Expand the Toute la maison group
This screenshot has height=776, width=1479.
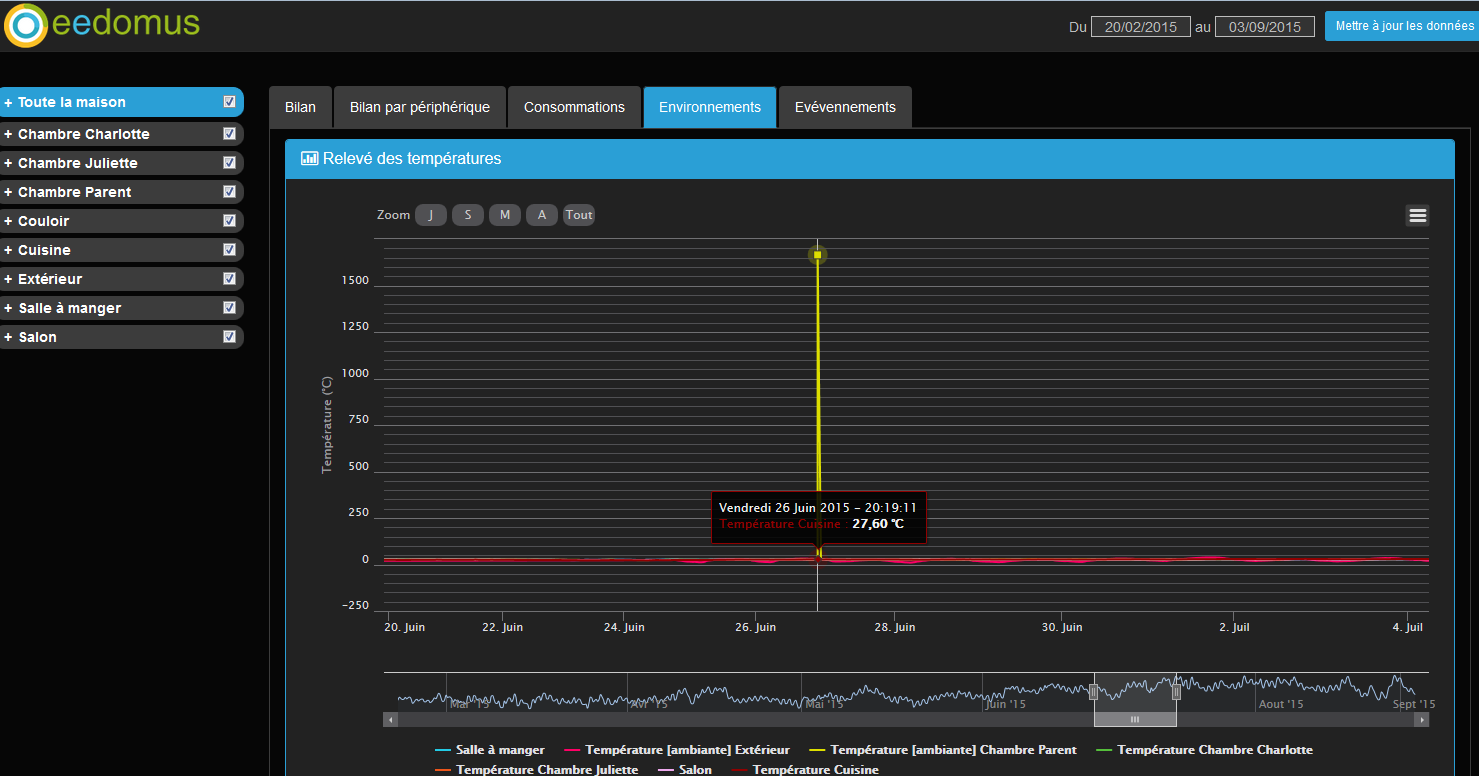[8, 103]
